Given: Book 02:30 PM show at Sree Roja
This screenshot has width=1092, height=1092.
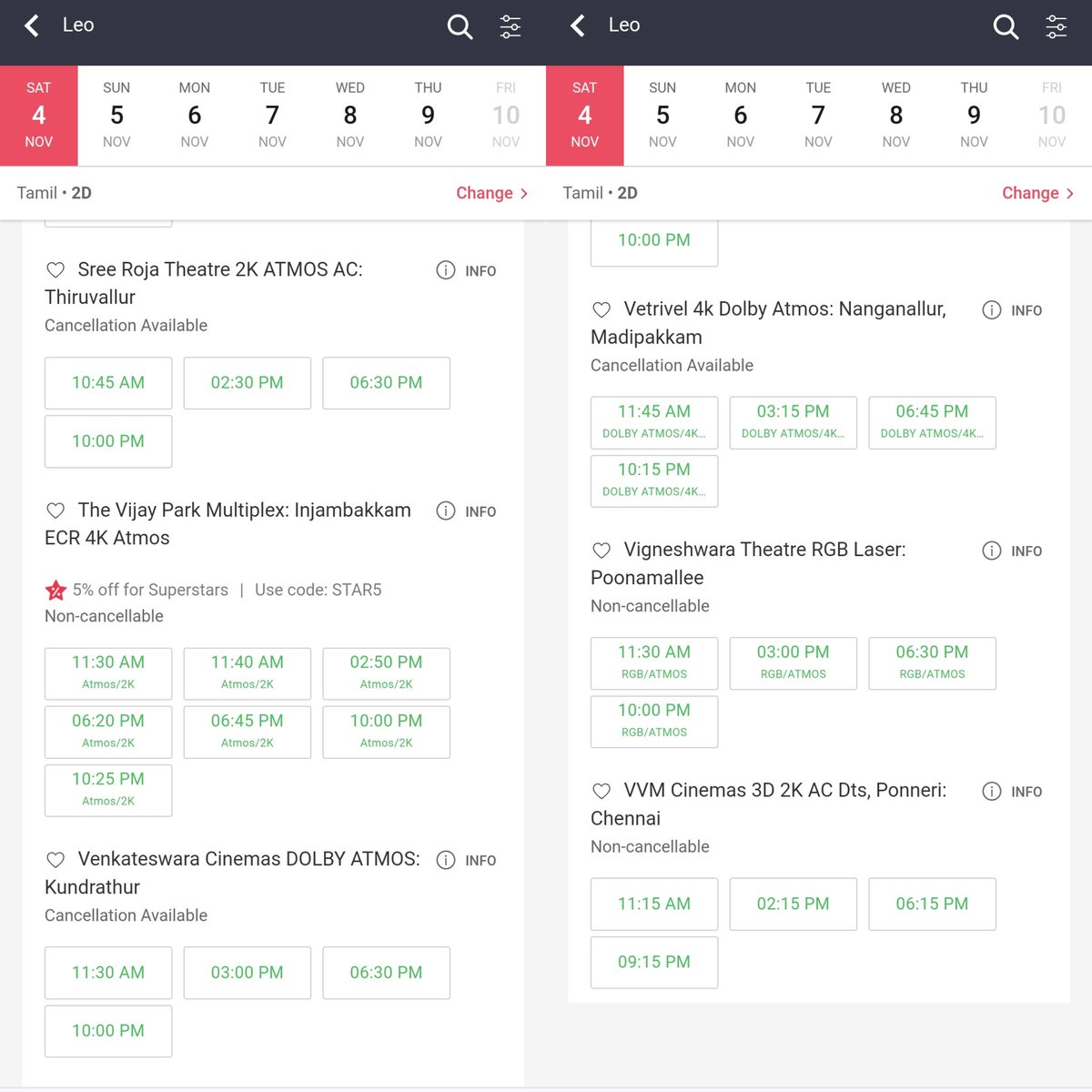Looking at the screenshot, I should pos(248,383).
